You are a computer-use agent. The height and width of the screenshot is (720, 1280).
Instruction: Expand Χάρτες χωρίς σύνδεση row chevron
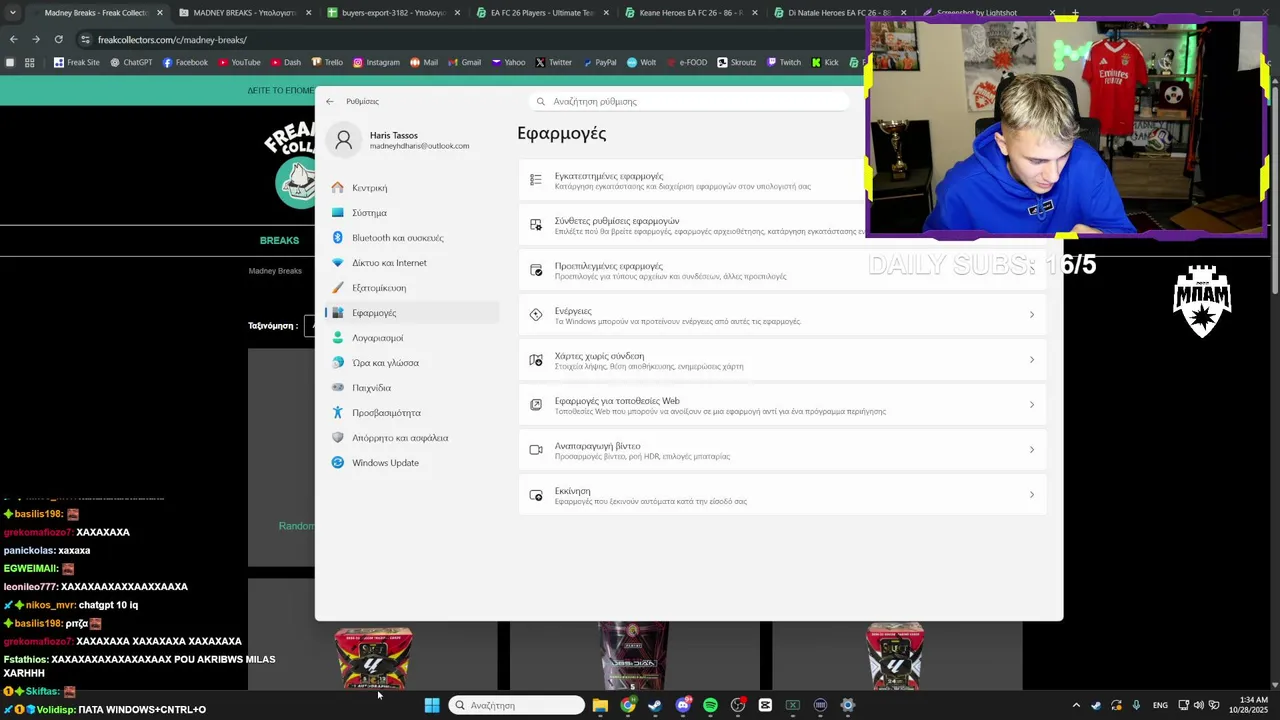click(1032, 360)
